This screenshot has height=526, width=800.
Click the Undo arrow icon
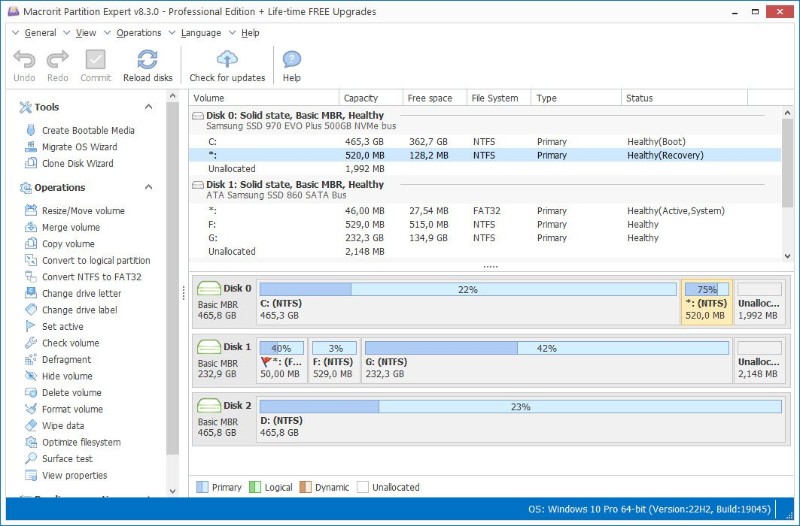tap(24, 60)
